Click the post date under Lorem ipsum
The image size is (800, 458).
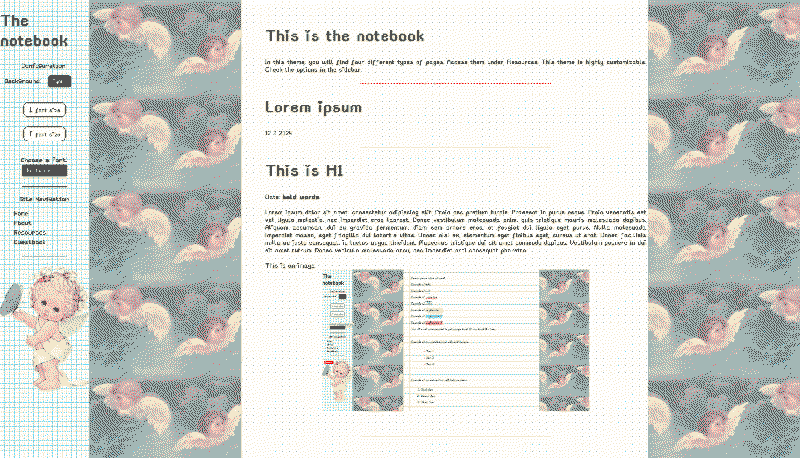tap(278, 132)
